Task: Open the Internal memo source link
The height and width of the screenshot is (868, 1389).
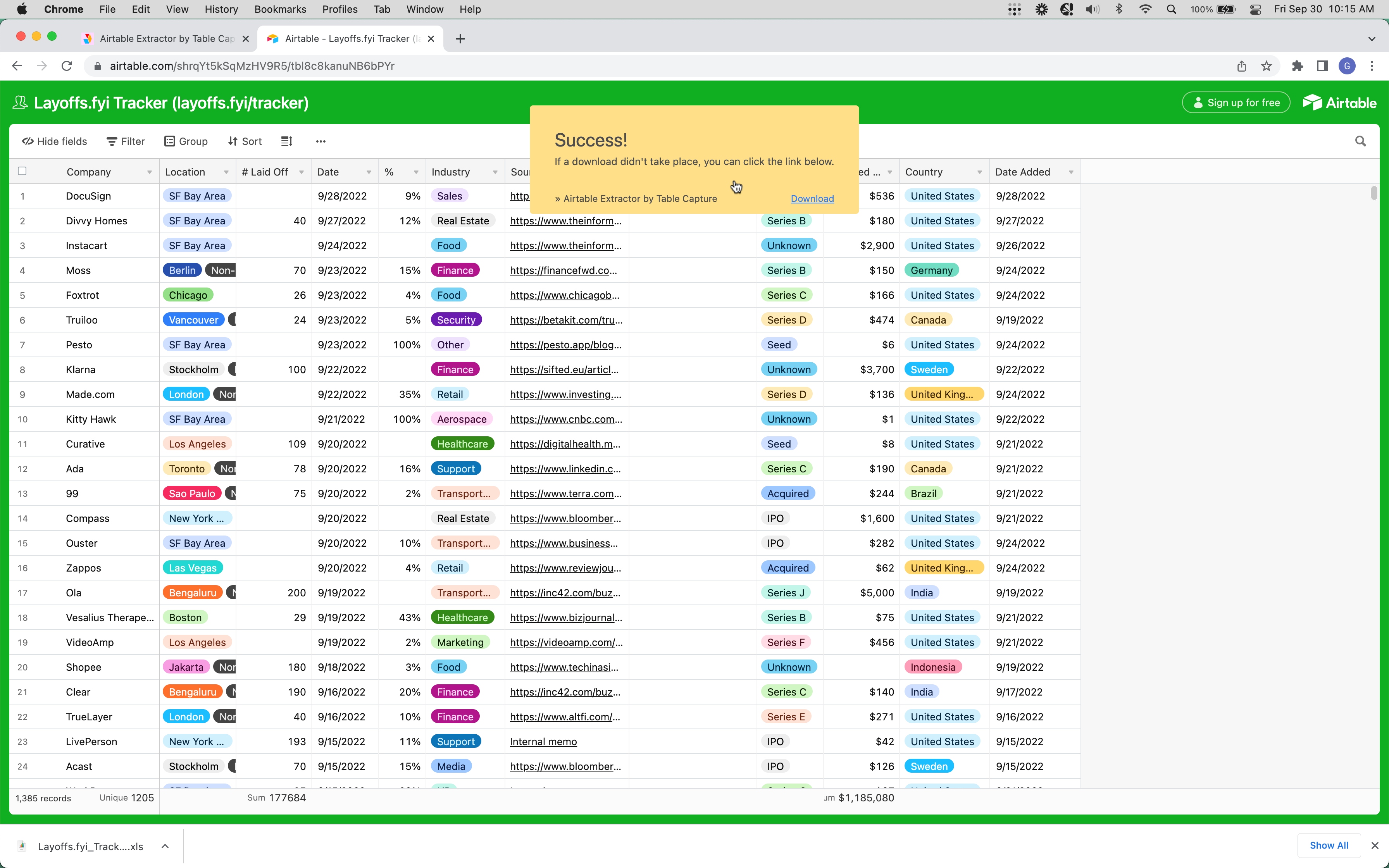Action: [543, 742]
